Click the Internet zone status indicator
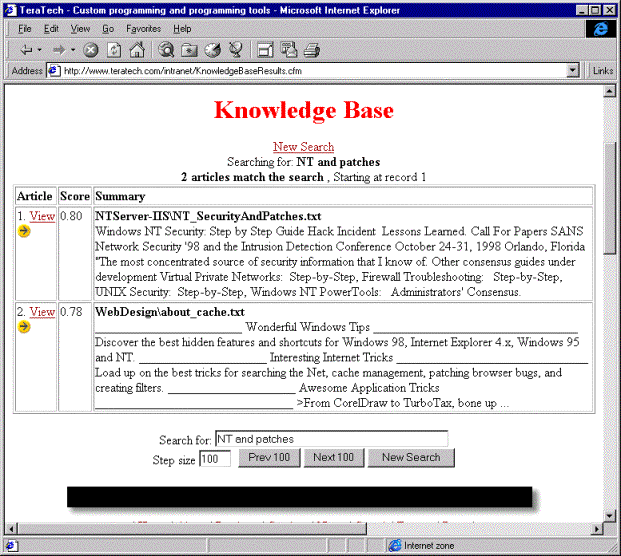 coord(422,546)
